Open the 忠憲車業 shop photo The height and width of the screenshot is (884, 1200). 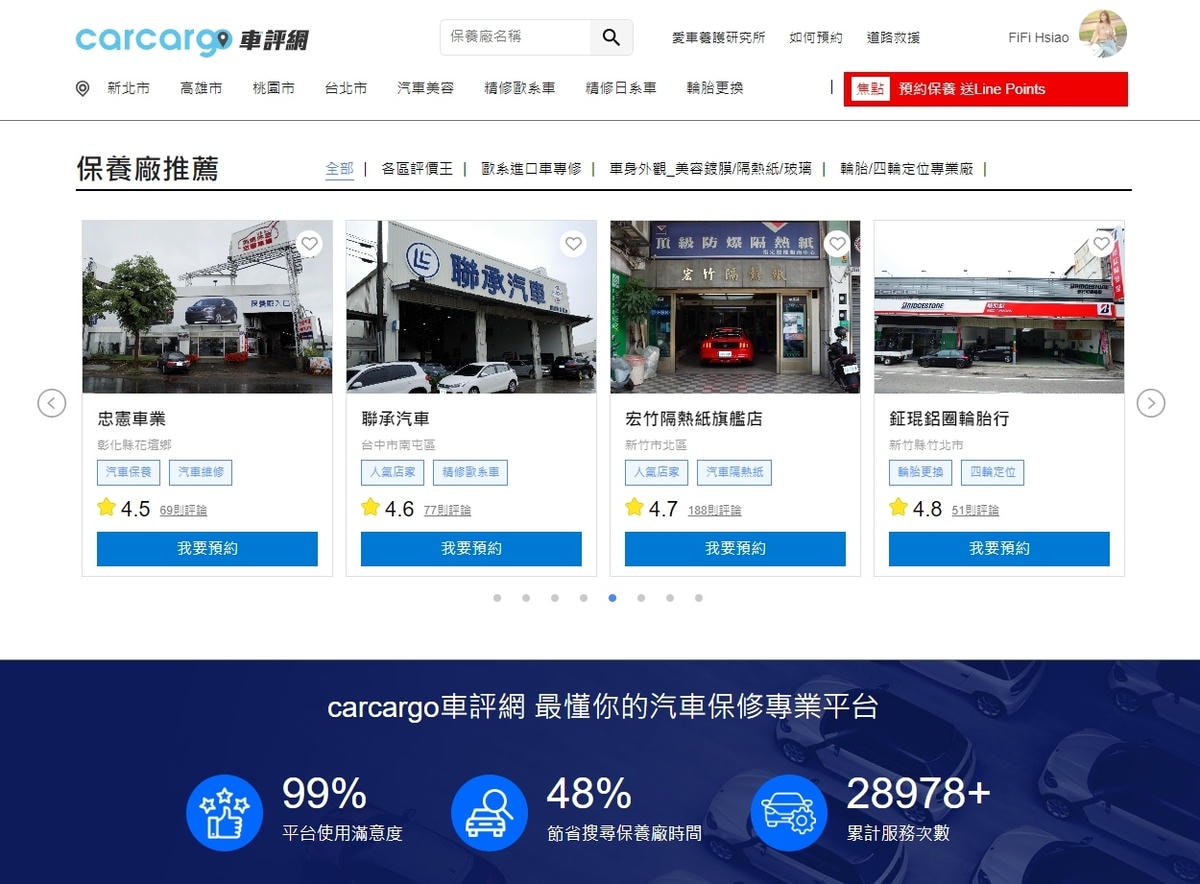click(207, 307)
